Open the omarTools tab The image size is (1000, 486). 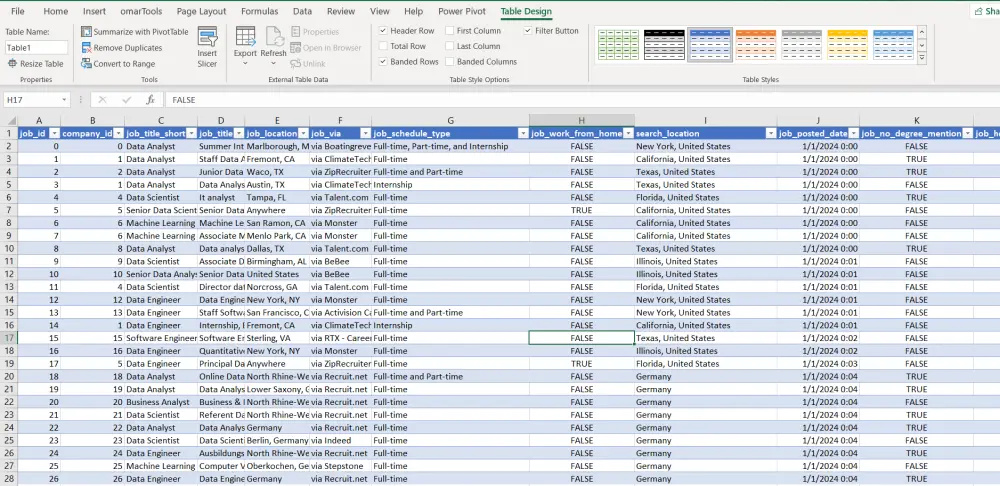(x=141, y=11)
